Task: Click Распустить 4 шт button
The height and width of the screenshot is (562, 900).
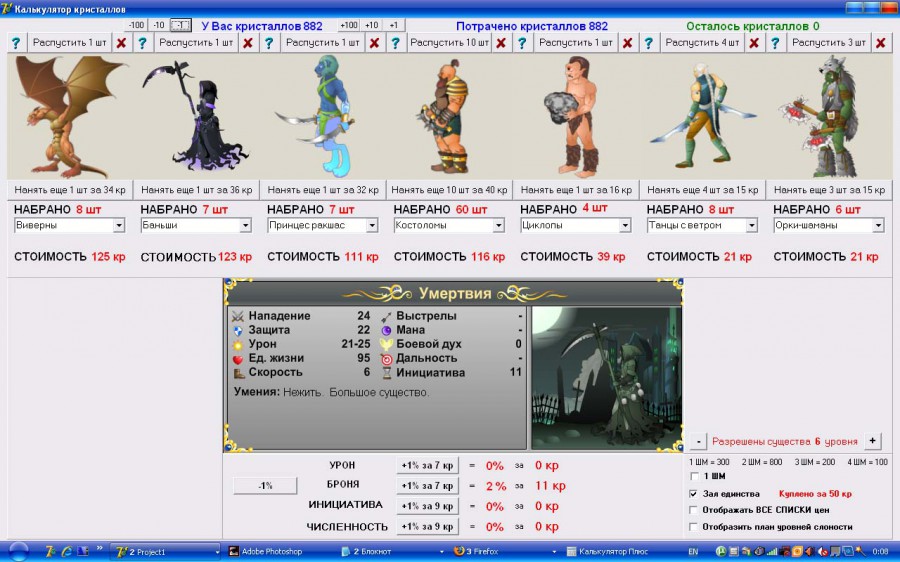Action: (x=703, y=43)
